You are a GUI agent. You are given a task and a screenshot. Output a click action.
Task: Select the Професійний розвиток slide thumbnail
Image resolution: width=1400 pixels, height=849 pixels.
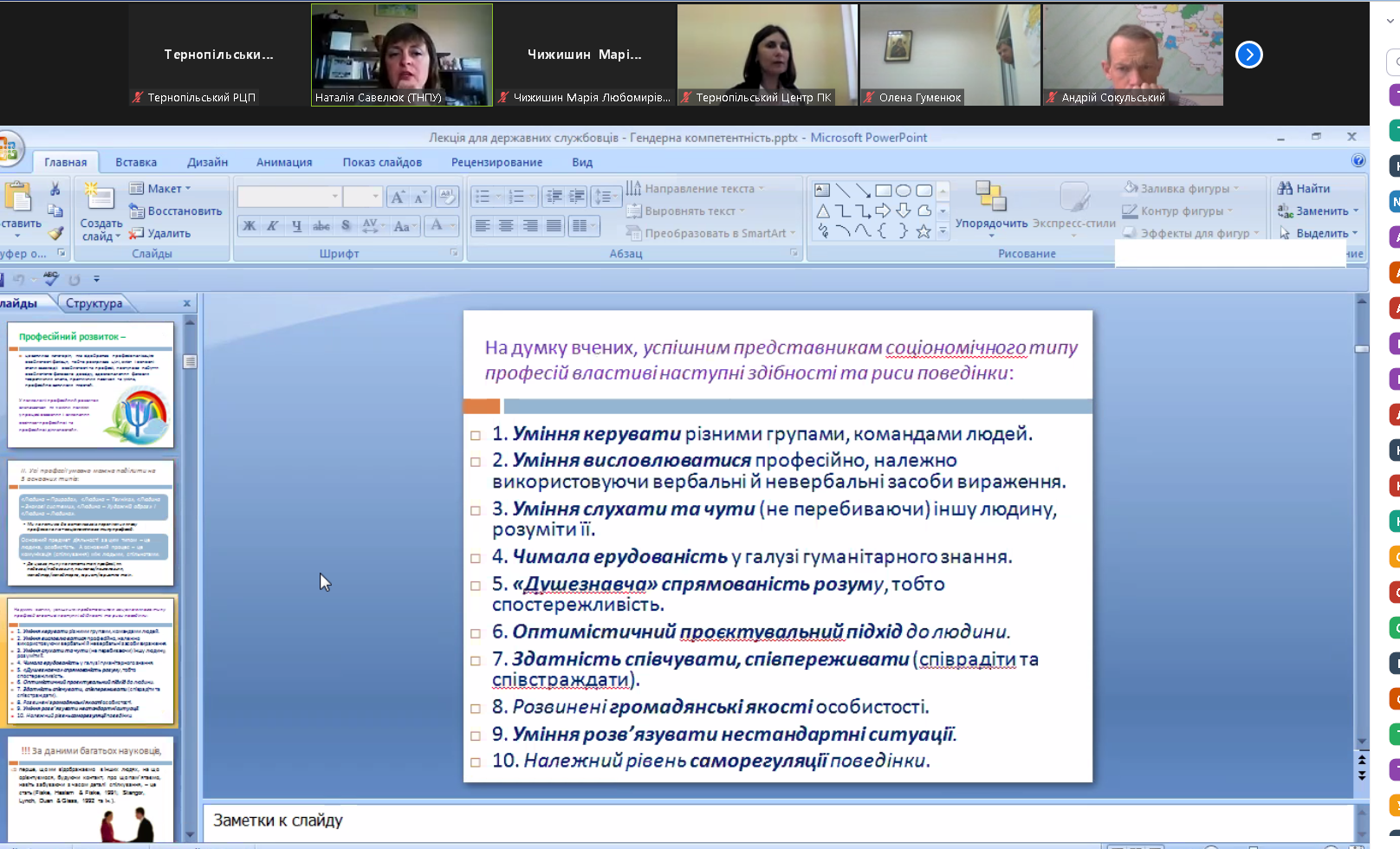pos(91,384)
